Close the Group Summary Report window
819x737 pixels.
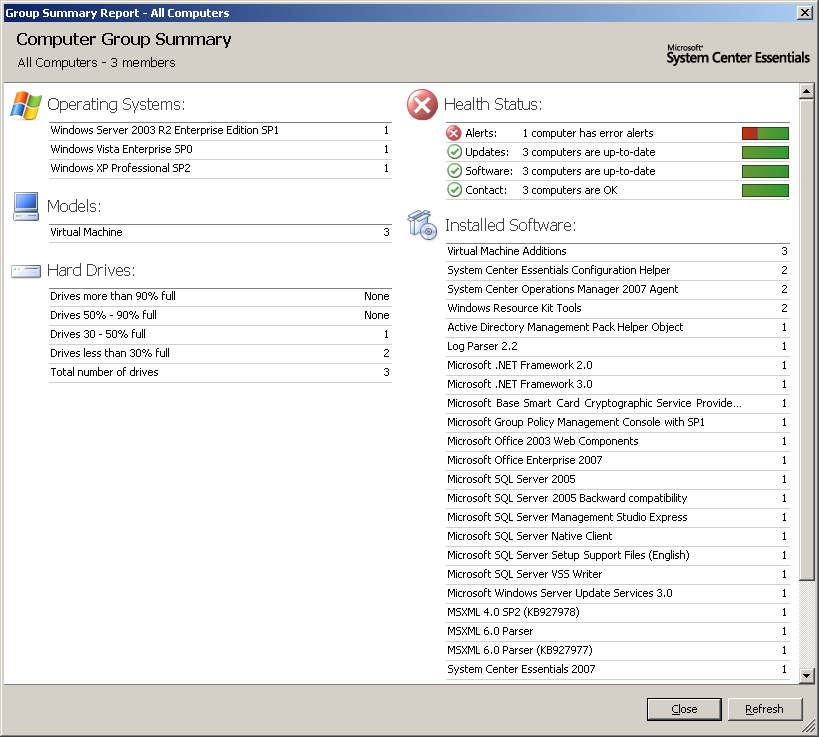pos(805,13)
